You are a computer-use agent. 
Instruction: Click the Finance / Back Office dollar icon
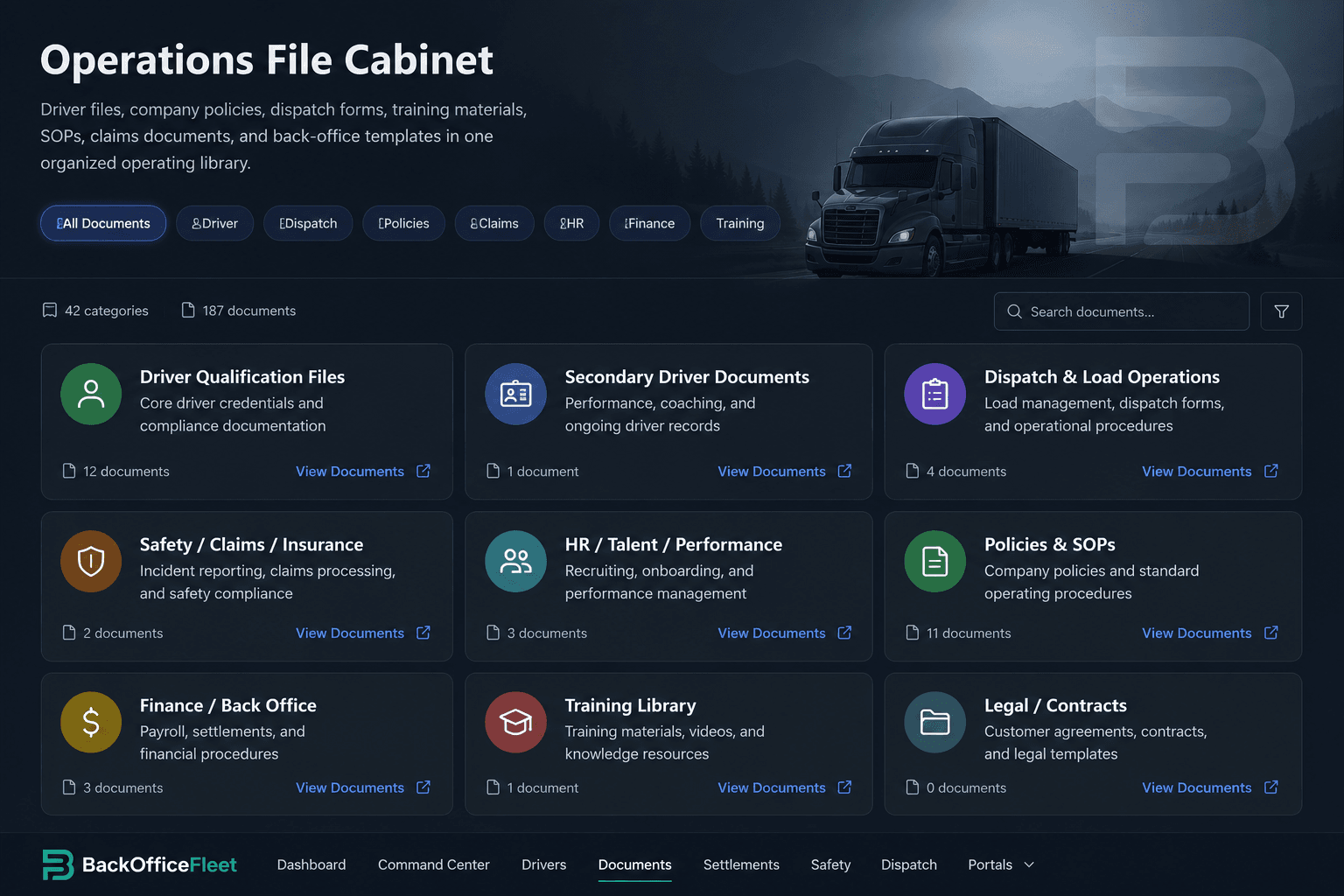pos(91,723)
